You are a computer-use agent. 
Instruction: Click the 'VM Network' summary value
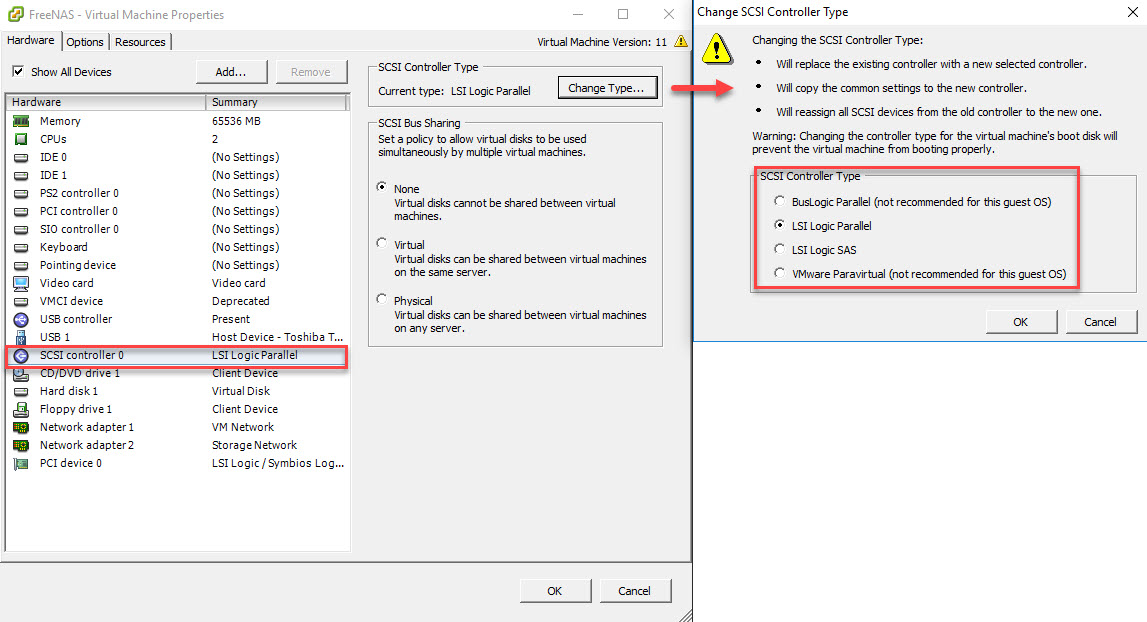pyautogui.click(x=243, y=427)
